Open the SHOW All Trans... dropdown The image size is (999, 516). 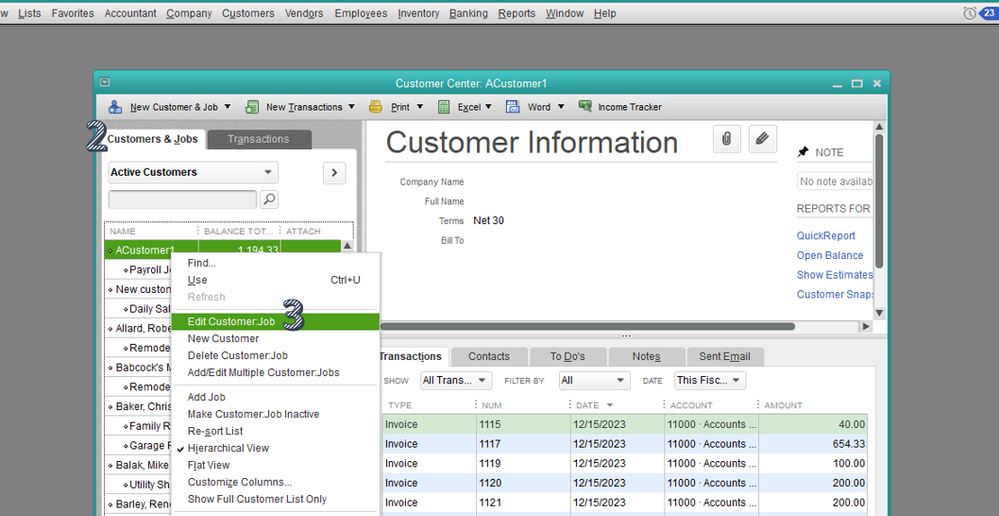[x=456, y=380]
